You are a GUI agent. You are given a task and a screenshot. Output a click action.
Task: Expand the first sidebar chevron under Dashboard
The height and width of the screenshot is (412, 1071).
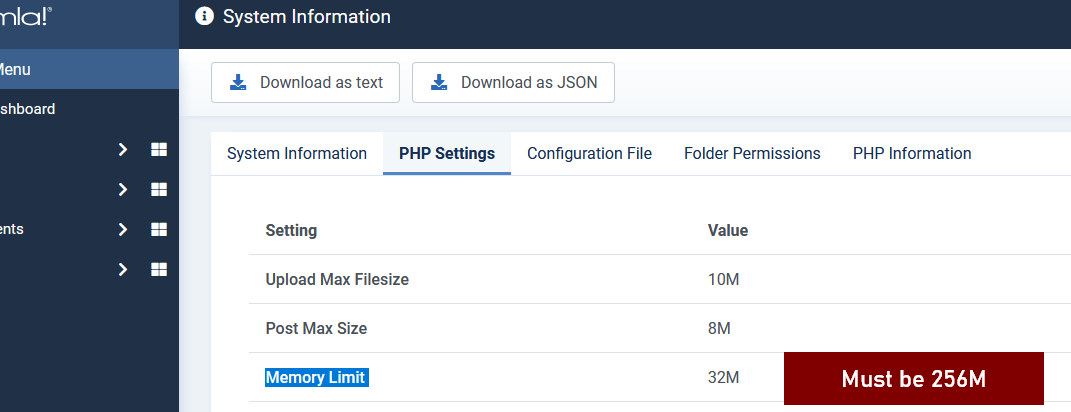click(123, 149)
